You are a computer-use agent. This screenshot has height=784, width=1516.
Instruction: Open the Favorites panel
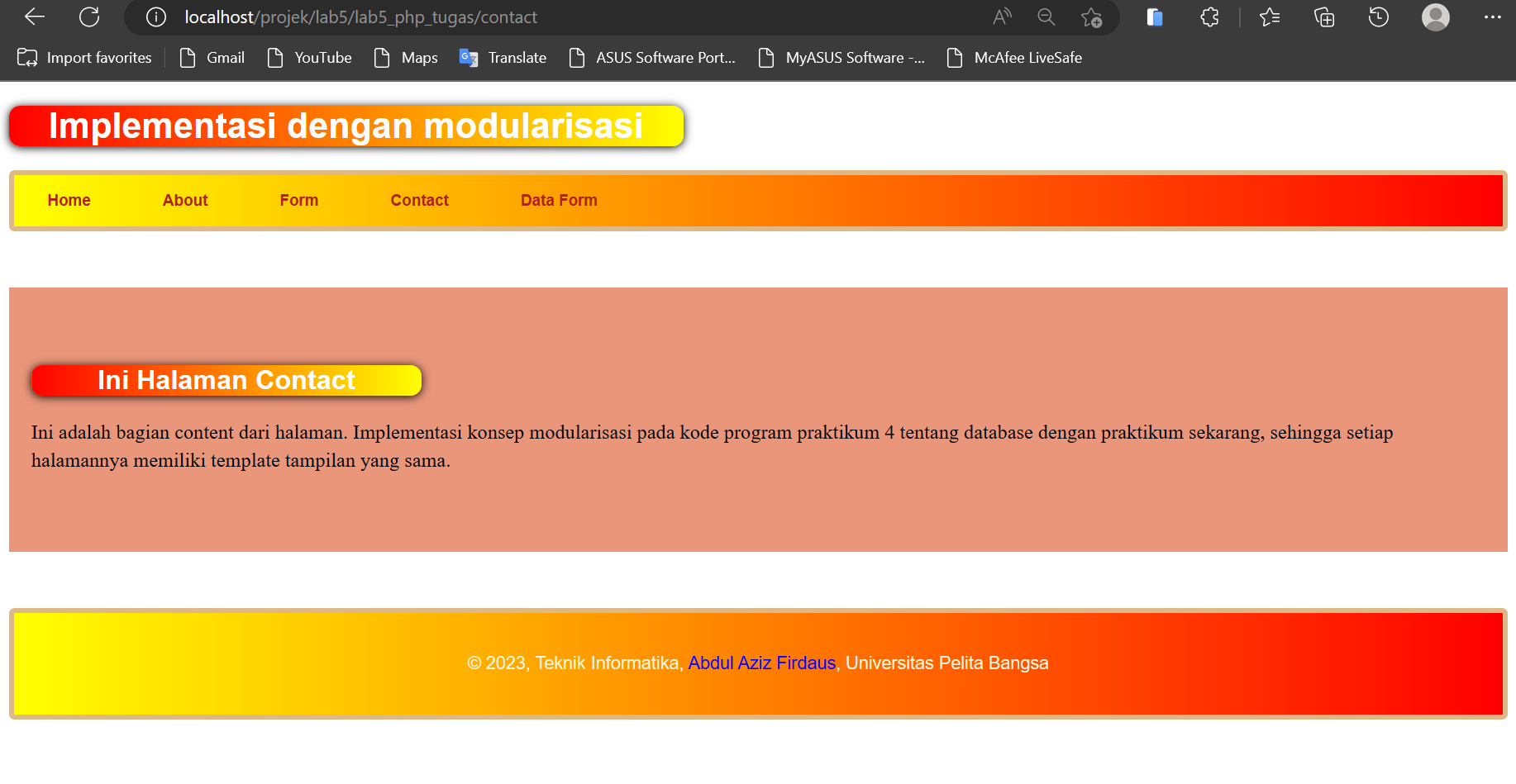click(1270, 17)
